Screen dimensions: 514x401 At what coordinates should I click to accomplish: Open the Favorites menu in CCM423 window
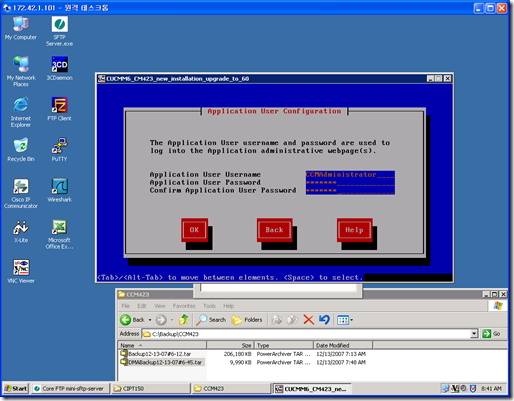184,306
